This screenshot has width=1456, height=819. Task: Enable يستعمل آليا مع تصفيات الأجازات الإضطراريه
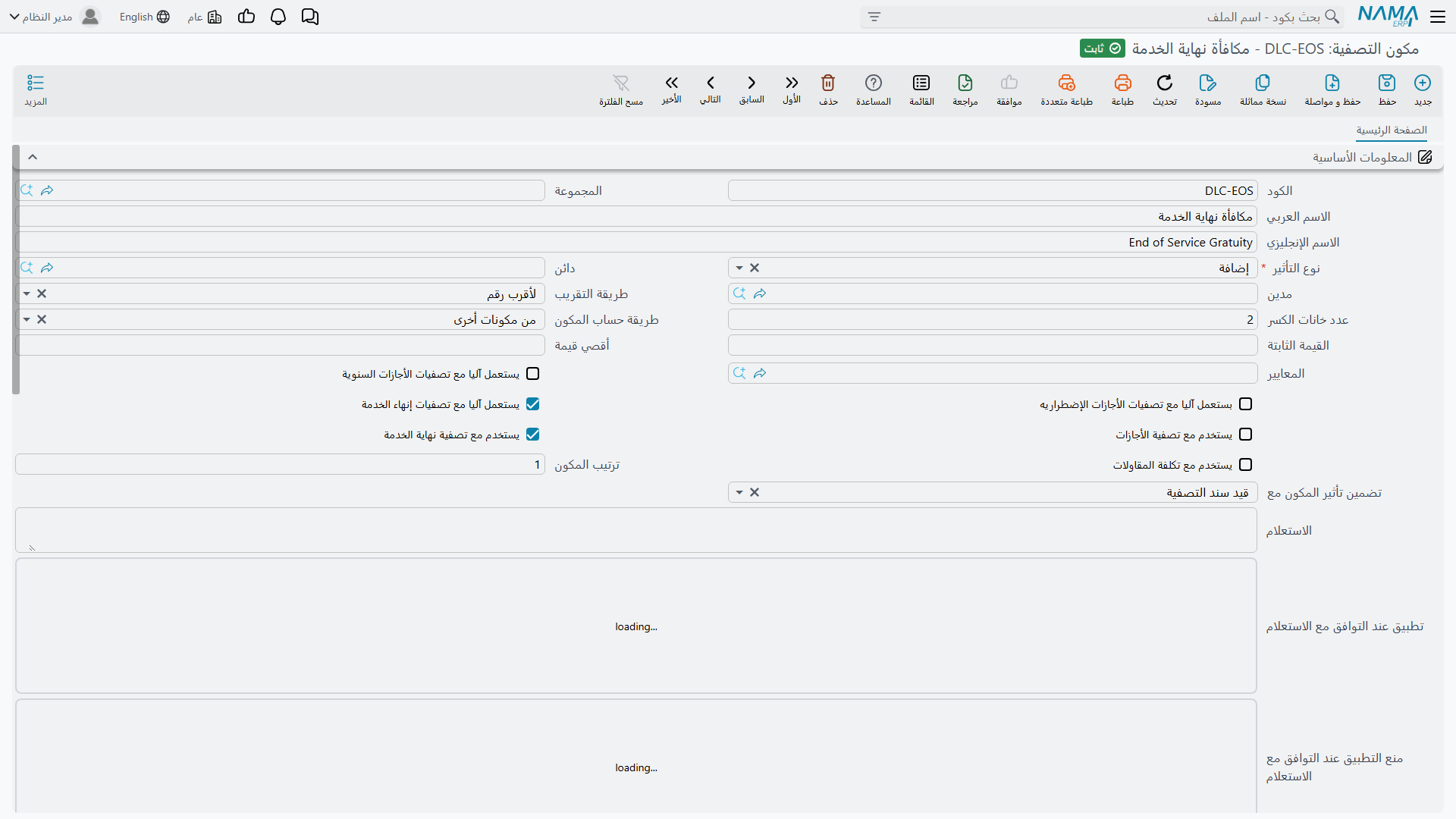click(x=1245, y=404)
